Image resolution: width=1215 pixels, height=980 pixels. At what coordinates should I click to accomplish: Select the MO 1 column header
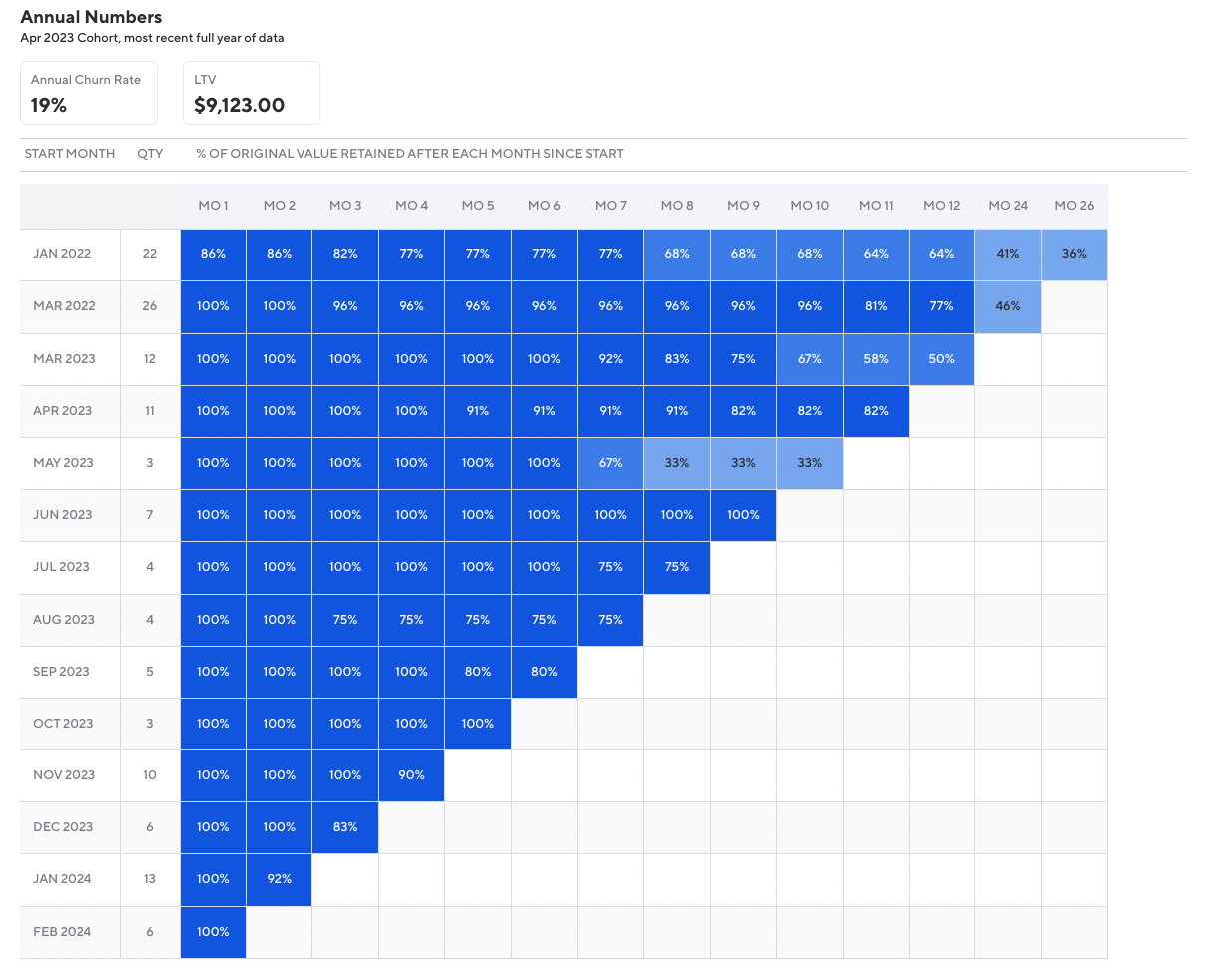tap(213, 206)
